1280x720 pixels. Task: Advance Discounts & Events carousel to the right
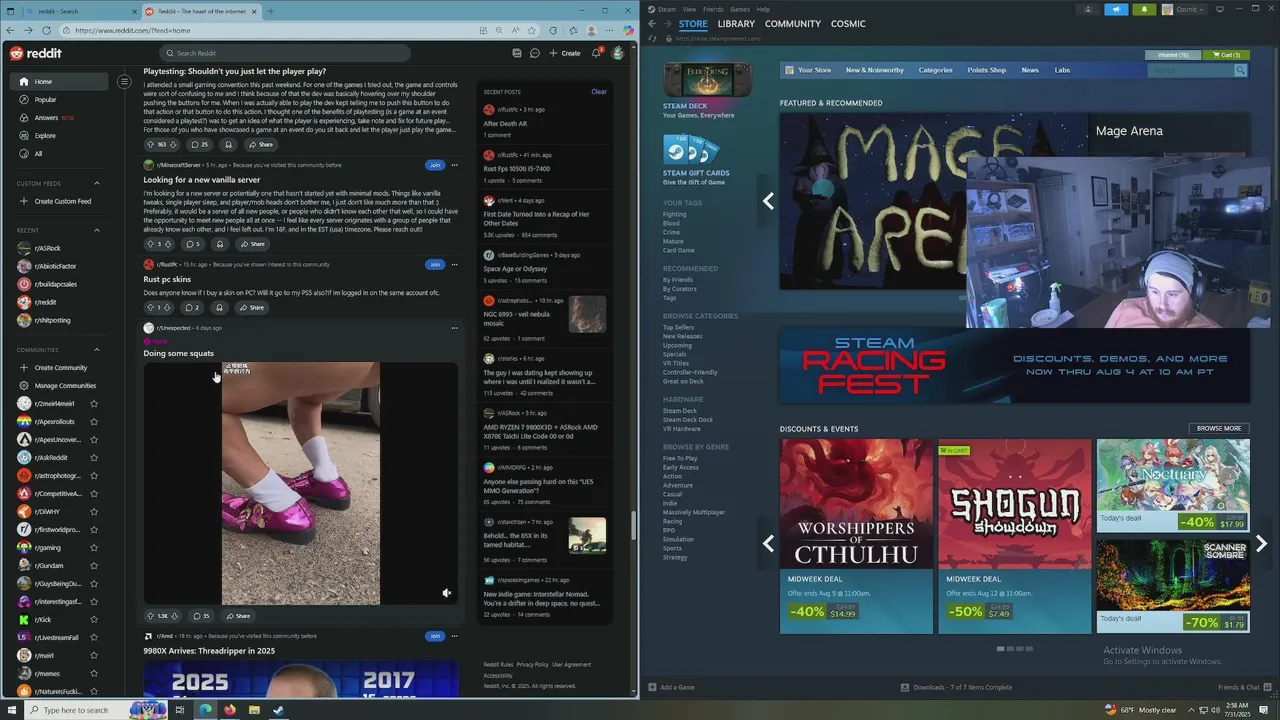[x=1261, y=544]
